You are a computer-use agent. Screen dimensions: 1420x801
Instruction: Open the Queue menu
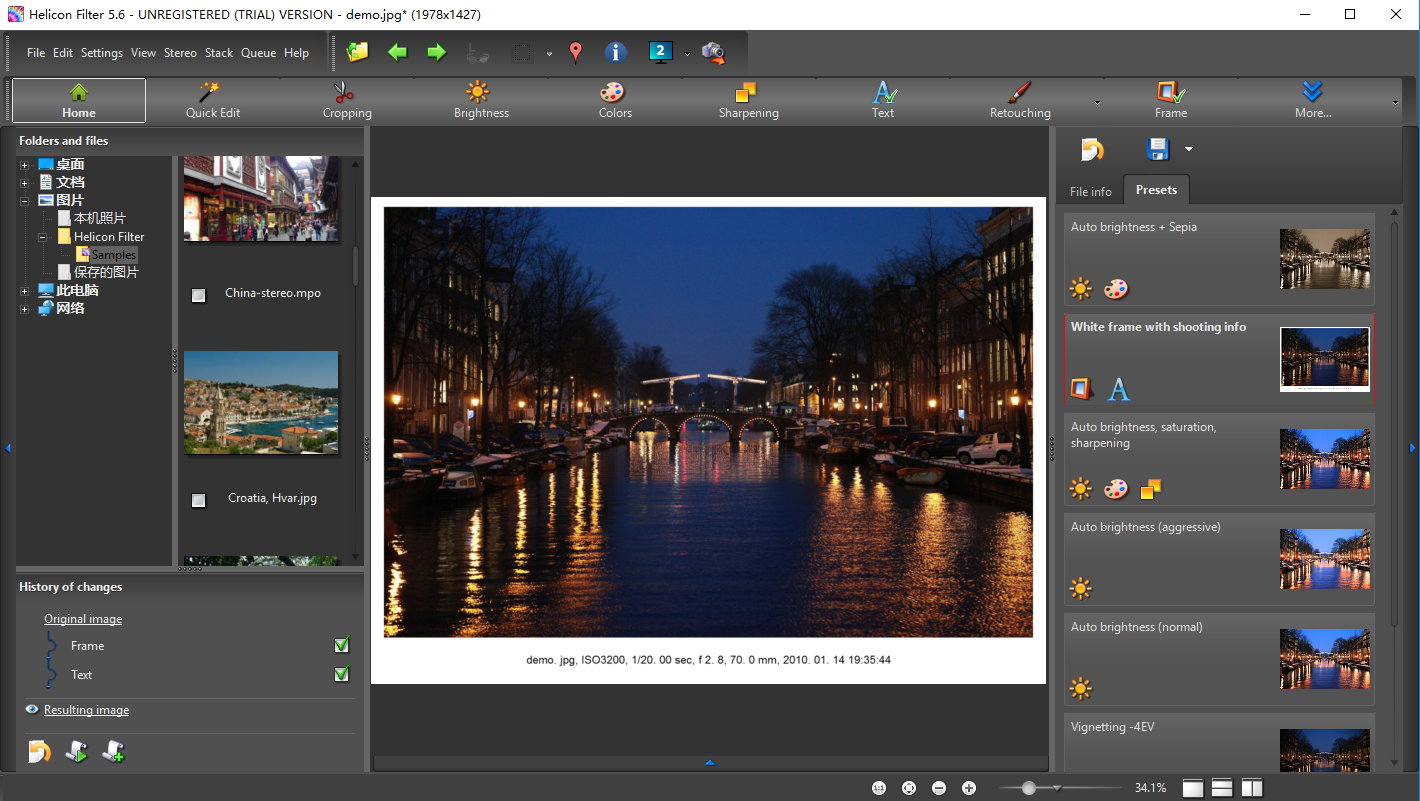[258, 53]
